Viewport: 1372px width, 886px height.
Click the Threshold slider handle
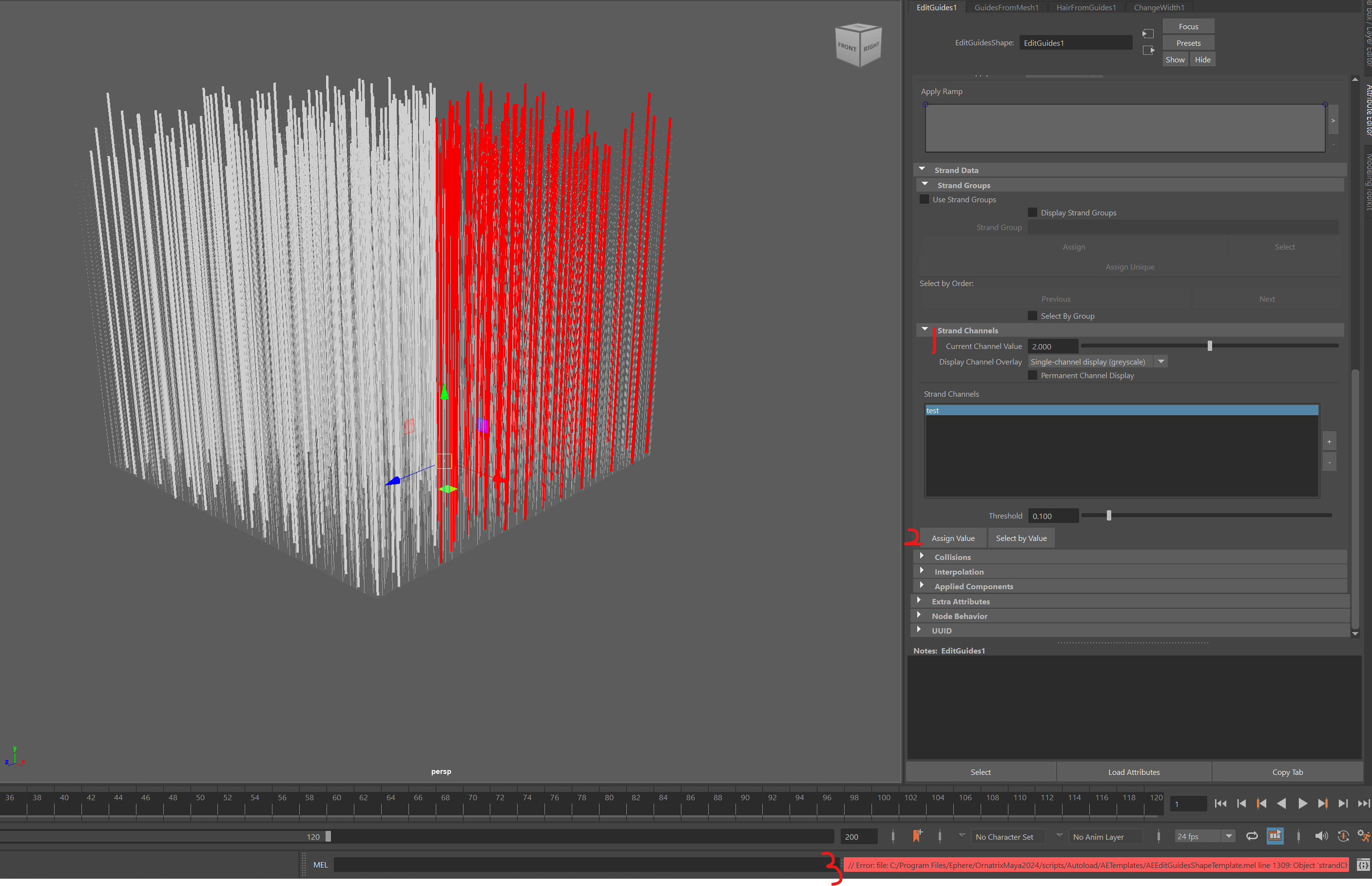click(x=1108, y=516)
